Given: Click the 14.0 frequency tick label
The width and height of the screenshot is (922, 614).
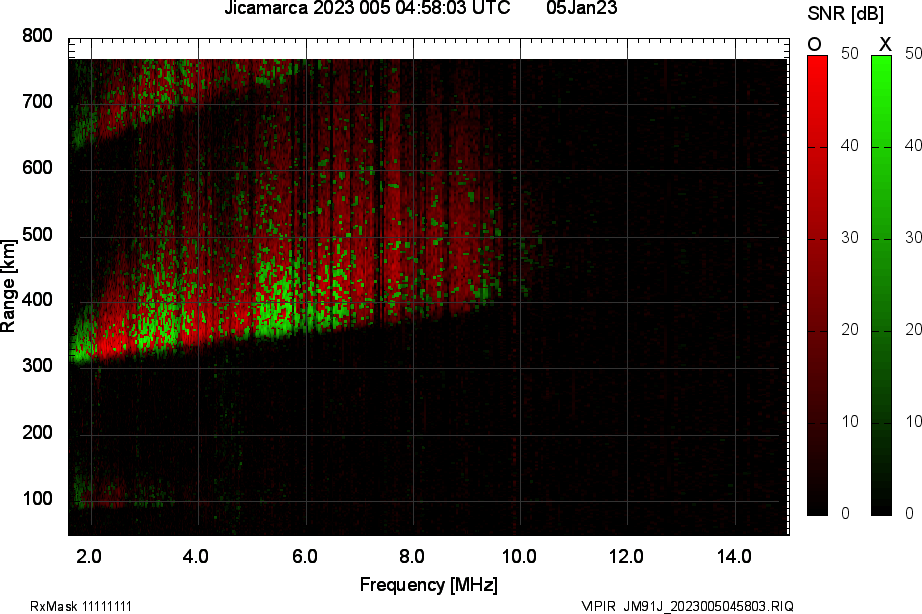Looking at the screenshot, I should [734, 556].
